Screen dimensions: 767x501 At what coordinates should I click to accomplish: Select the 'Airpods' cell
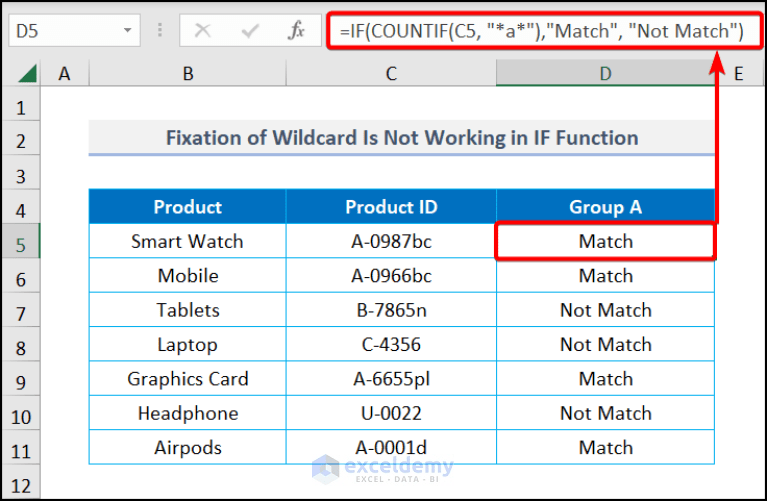188,447
